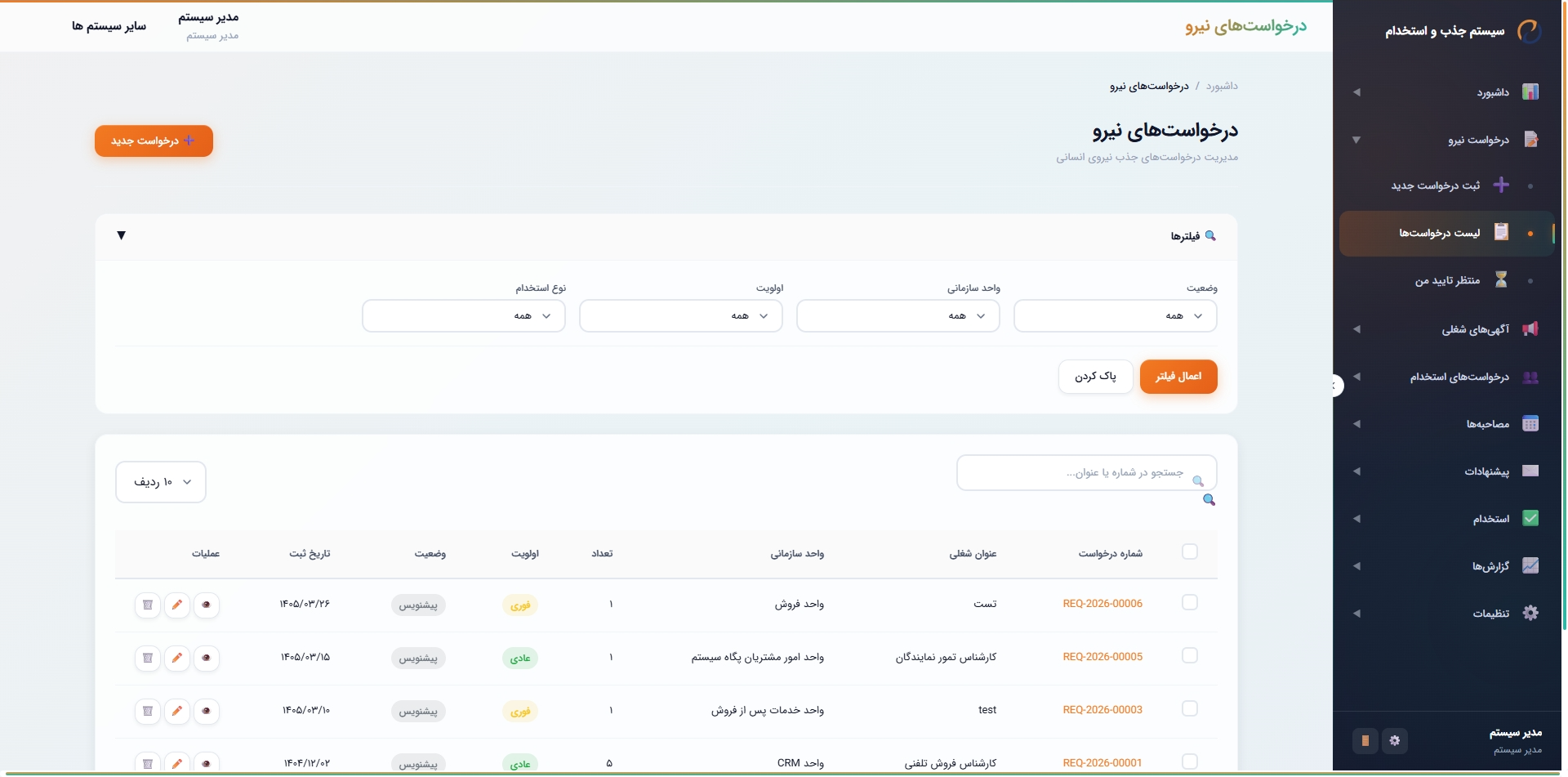Expand the آگهی‌های شغلی sidebar menu

tap(1445, 329)
